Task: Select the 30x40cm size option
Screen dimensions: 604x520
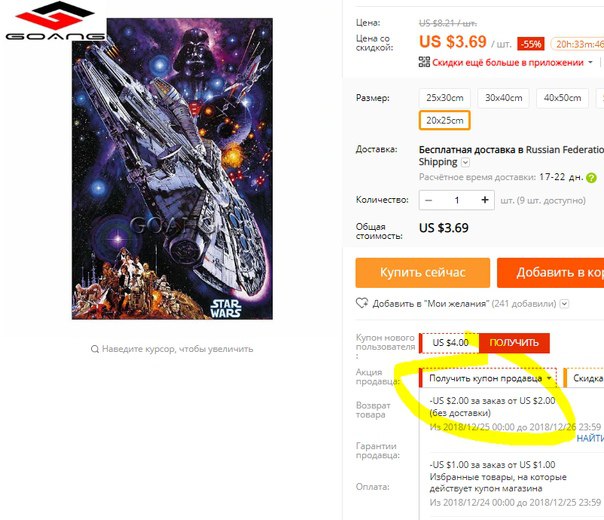Action: (503, 98)
